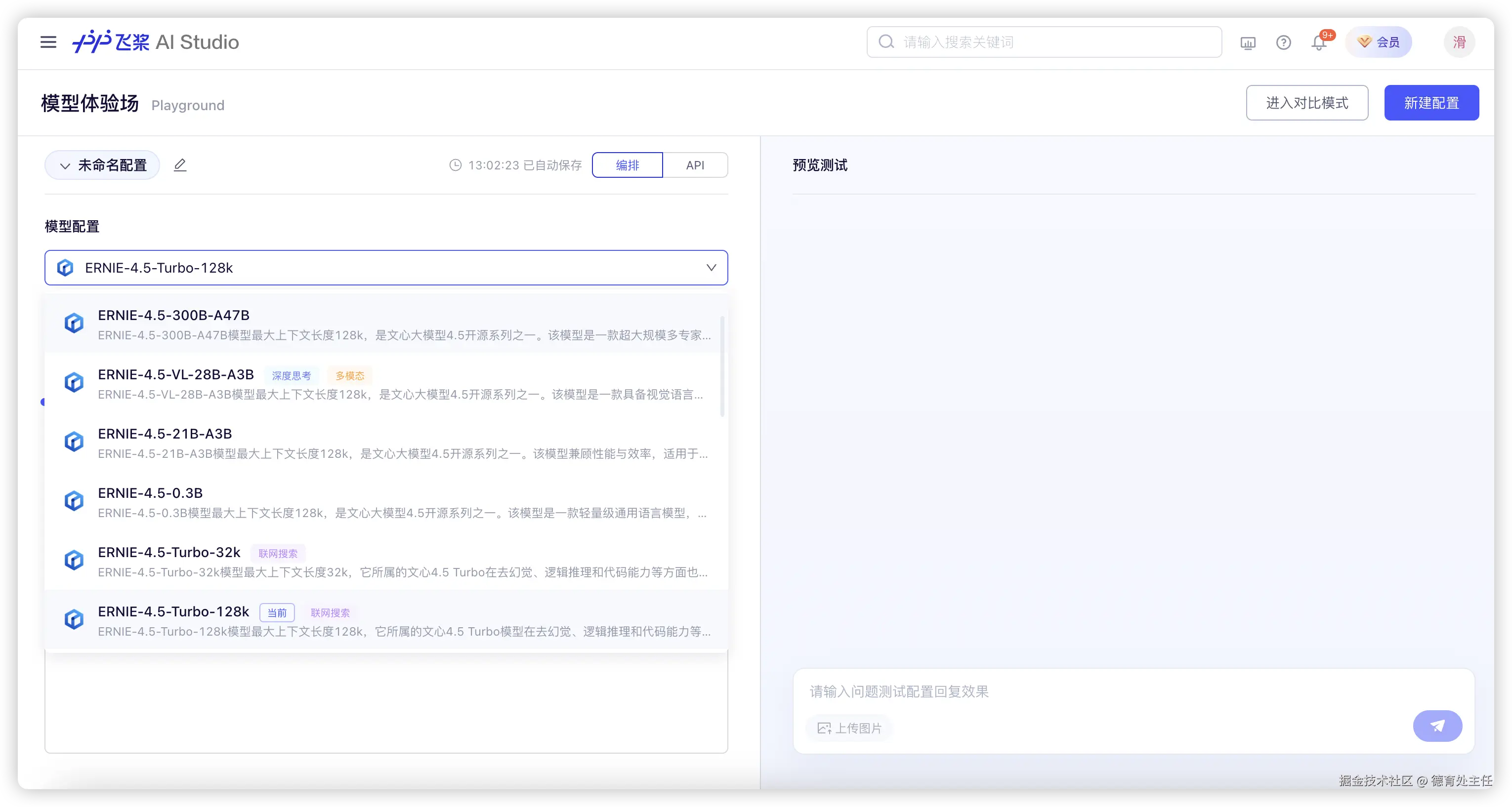Click the 新建配置 button
Image resolution: width=1512 pixels, height=807 pixels.
click(1431, 103)
